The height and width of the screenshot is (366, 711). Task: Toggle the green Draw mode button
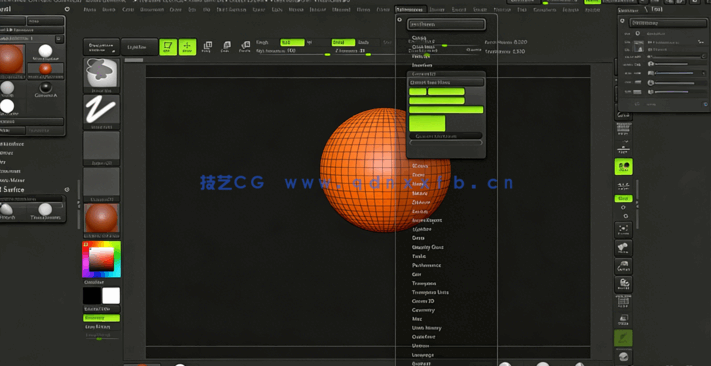[187, 47]
